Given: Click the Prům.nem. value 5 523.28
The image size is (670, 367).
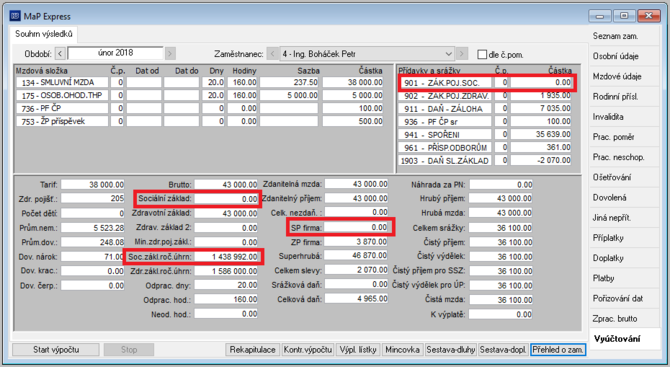Looking at the screenshot, I should (x=93, y=228).
